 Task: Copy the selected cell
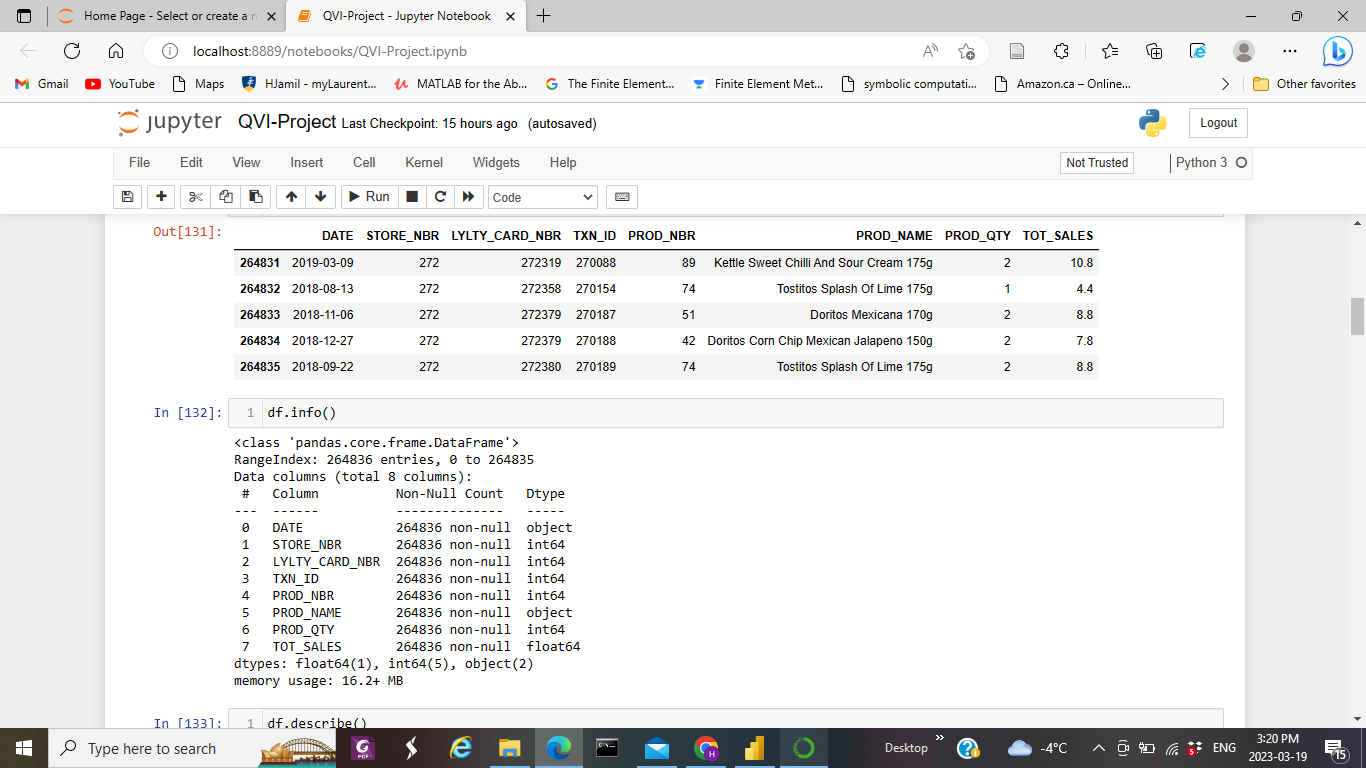coord(225,197)
